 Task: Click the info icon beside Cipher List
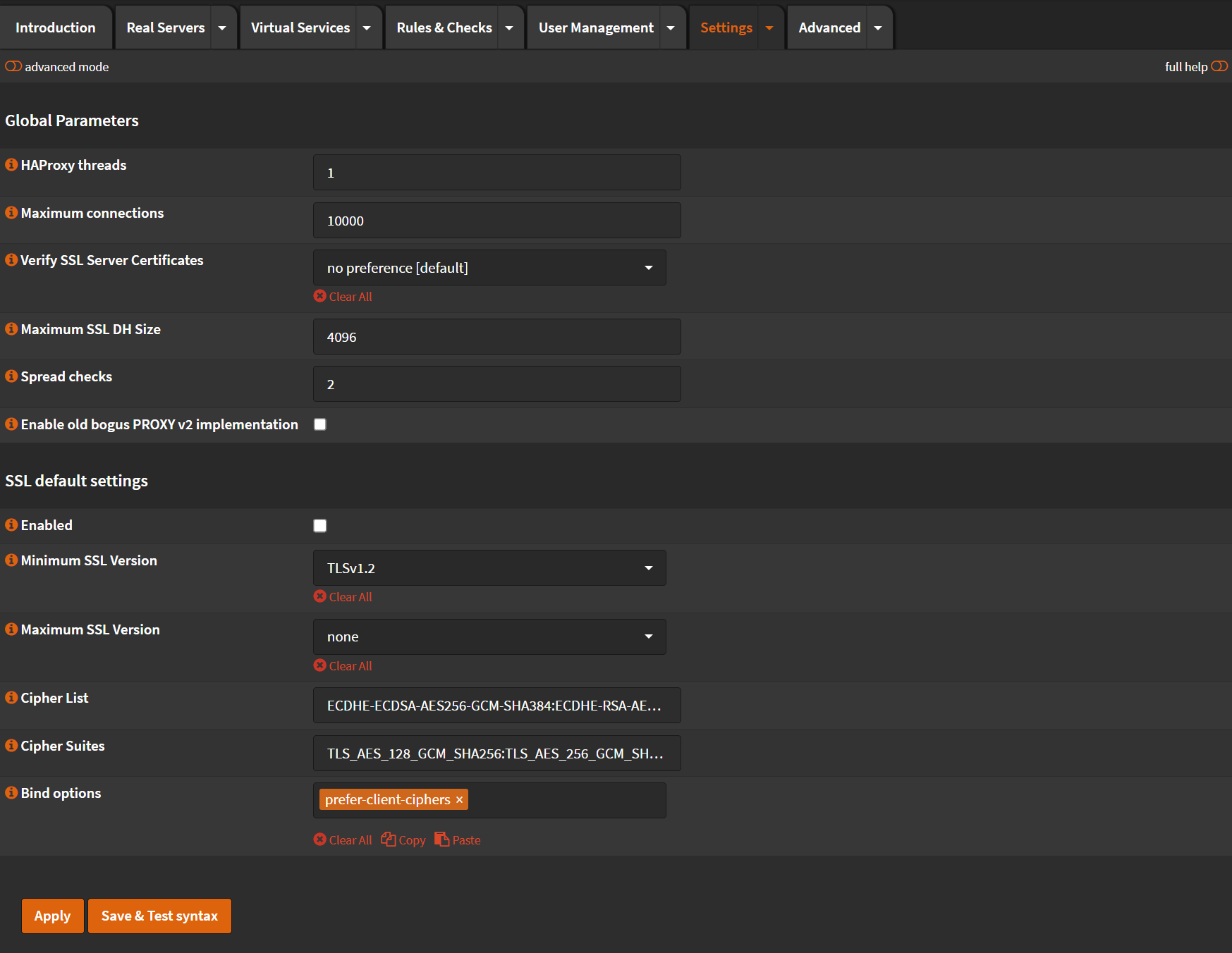[x=11, y=697]
